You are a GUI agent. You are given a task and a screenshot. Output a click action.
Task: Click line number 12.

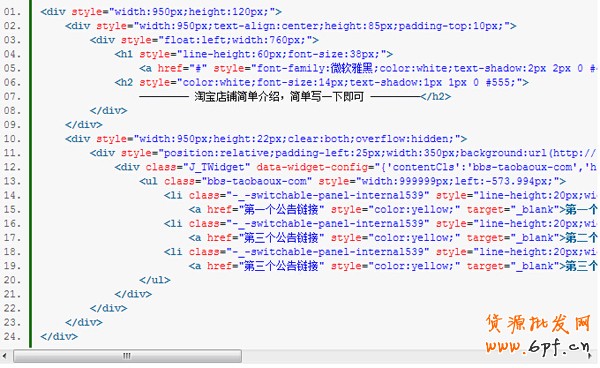12,167
